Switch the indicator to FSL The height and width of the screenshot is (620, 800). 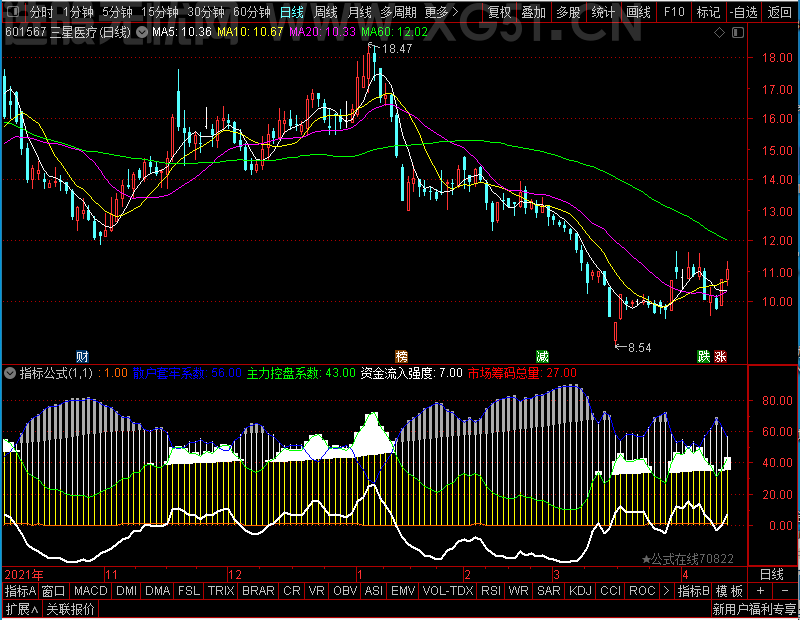click(189, 590)
